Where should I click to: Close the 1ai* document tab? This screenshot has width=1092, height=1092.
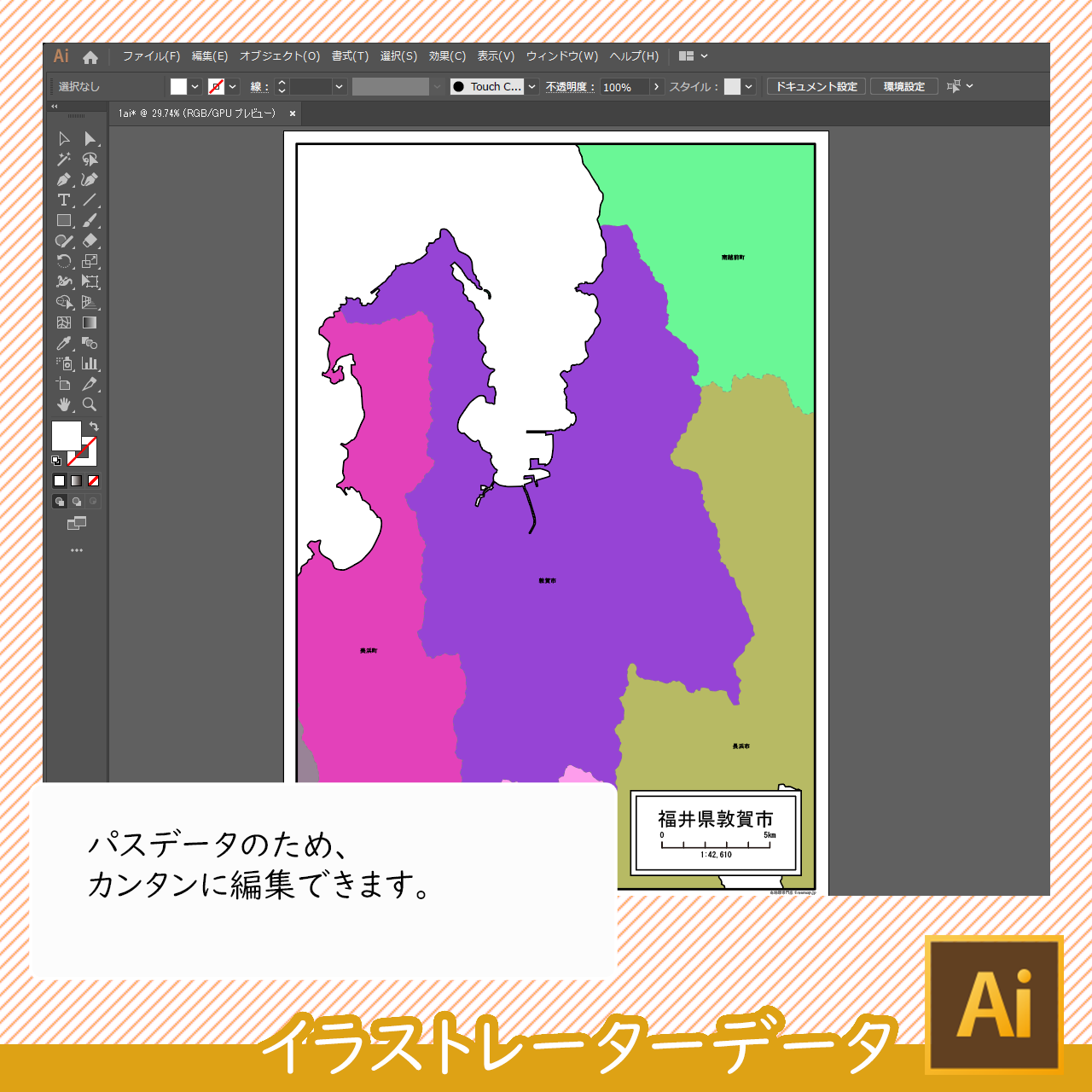pyautogui.click(x=293, y=113)
